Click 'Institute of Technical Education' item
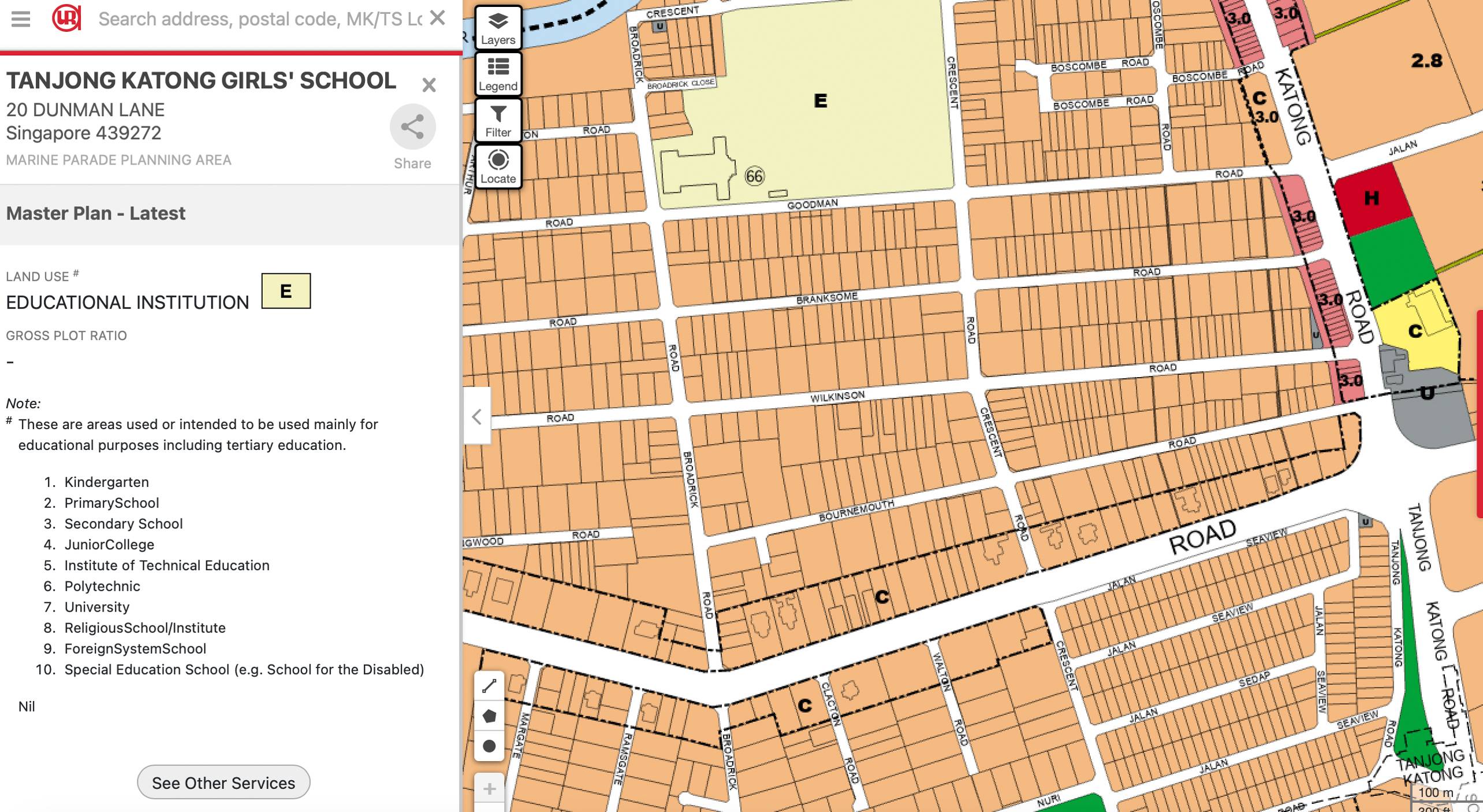The width and height of the screenshot is (1483, 812). (167, 565)
